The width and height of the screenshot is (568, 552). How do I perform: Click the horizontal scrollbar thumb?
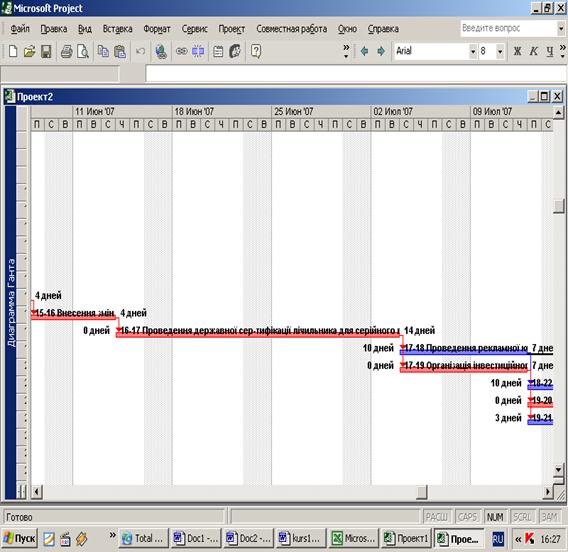422,492
